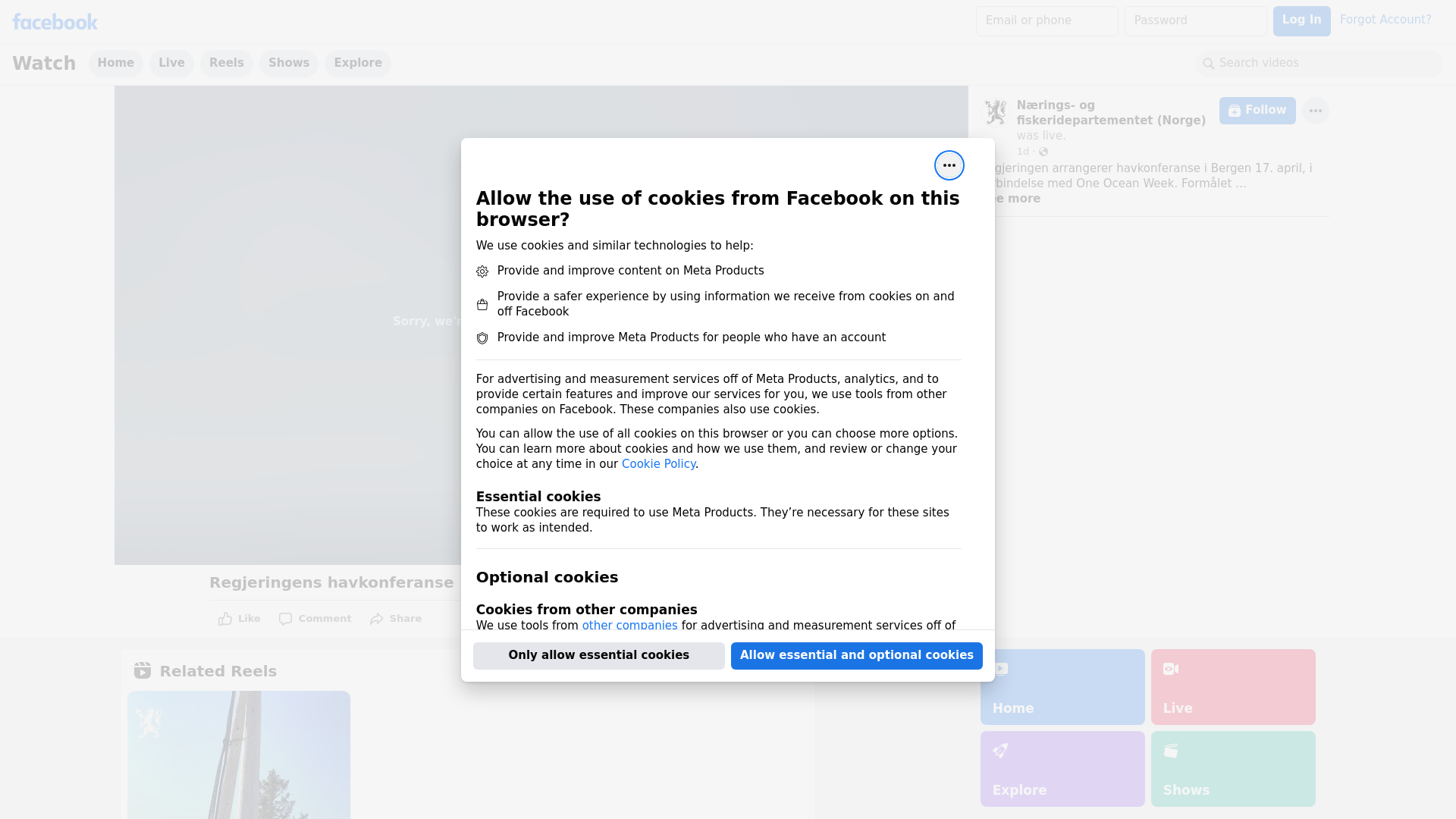Click Only allow essential cookies
The width and height of the screenshot is (1456, 819).
coord(599,656)
